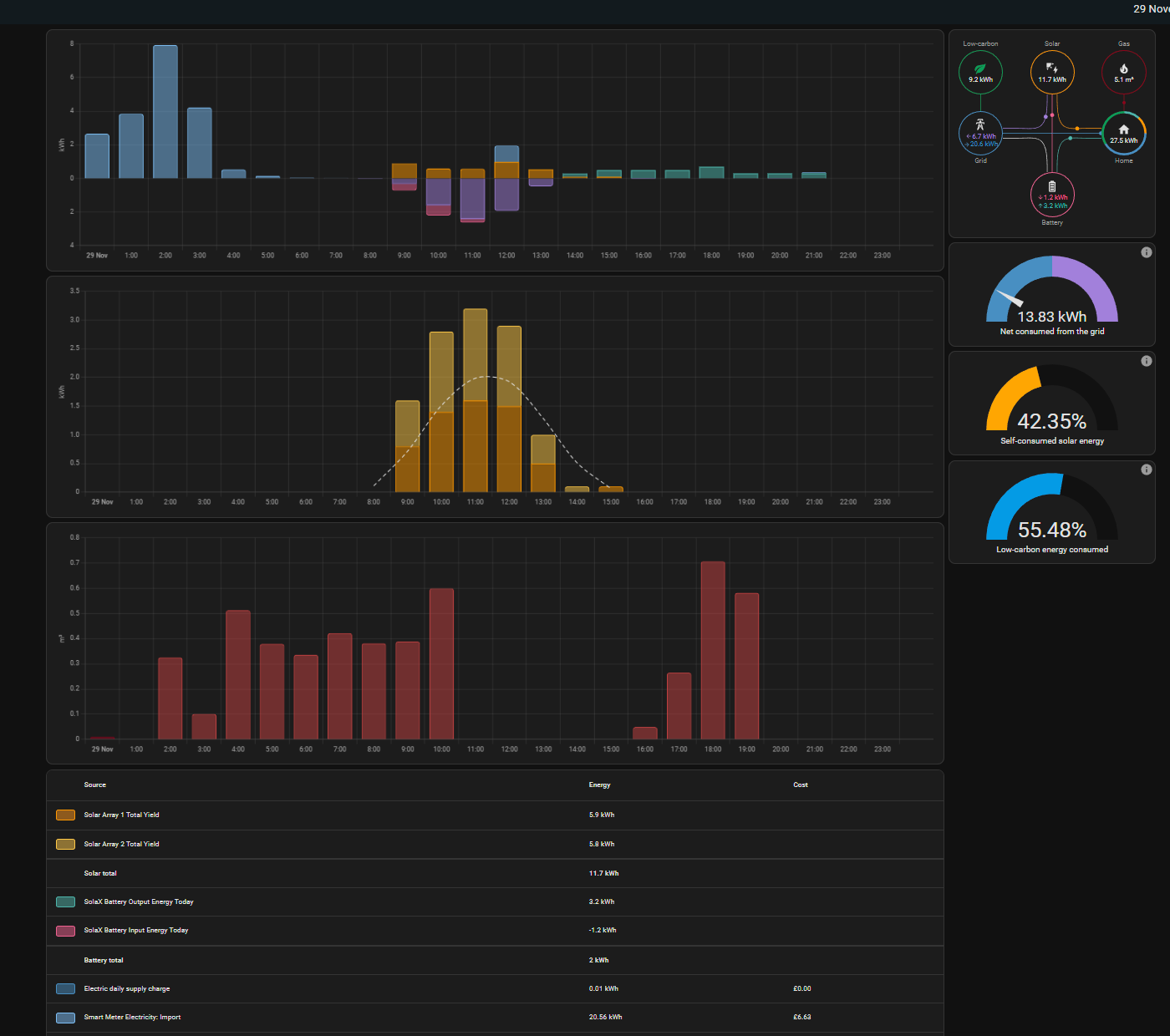
Task: Open info for Self-consumed solar energy gauge
Action: click(1147, 361)
